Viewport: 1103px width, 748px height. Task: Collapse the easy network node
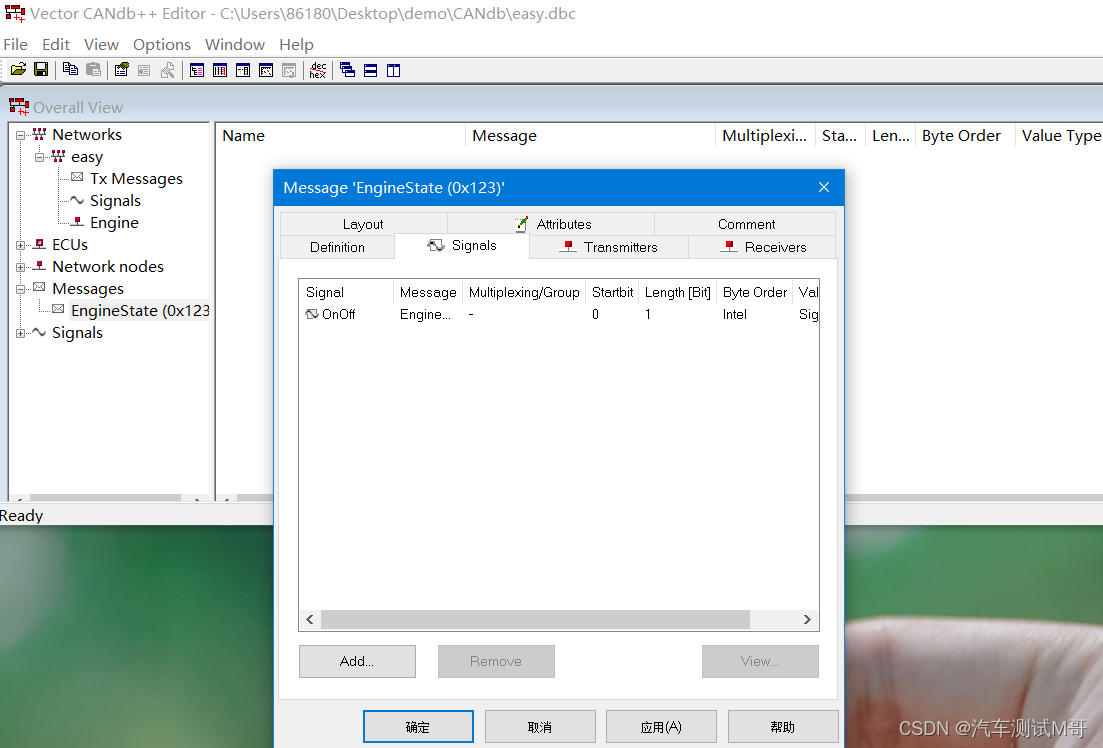click(x=39, y=157)
